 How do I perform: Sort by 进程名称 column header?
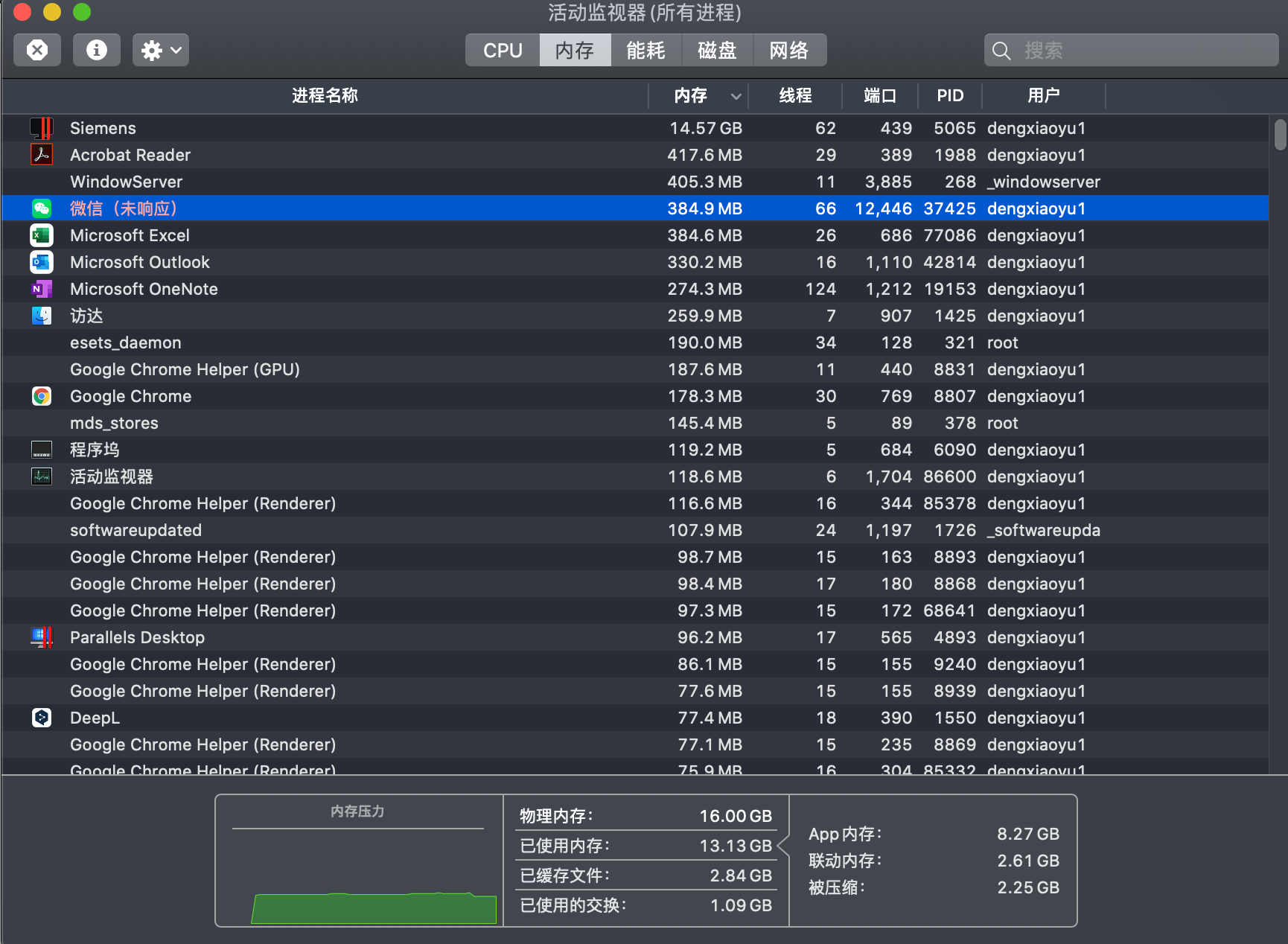click(325, 95)
